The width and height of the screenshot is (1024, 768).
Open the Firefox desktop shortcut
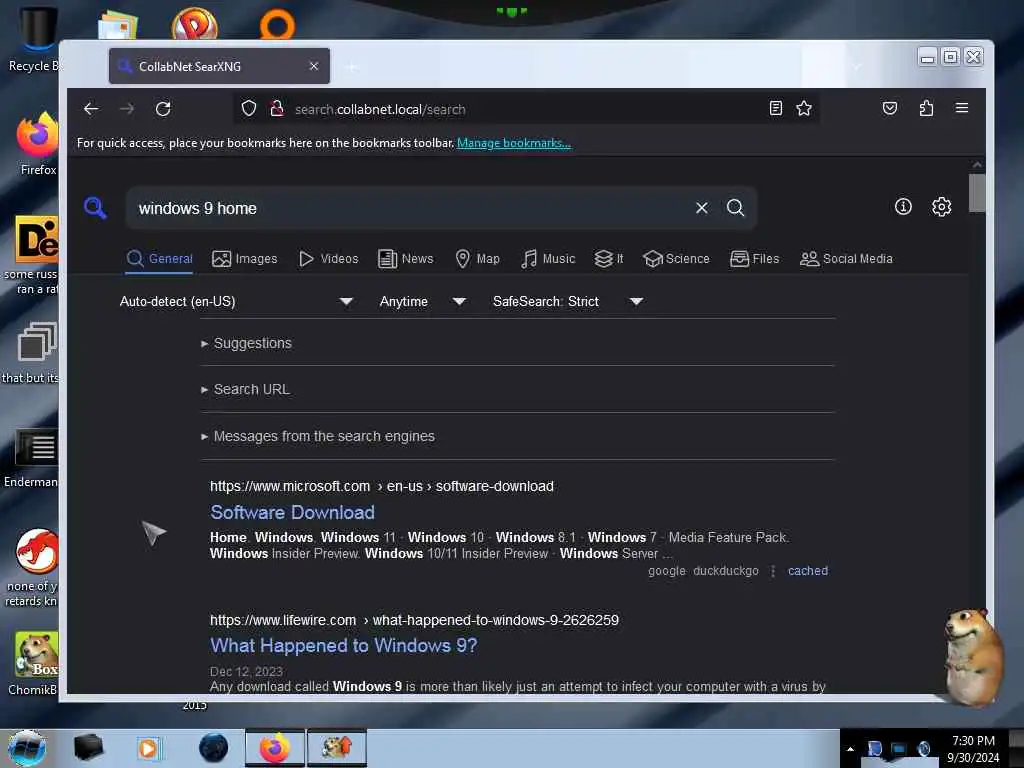click(x=37, y=144)
